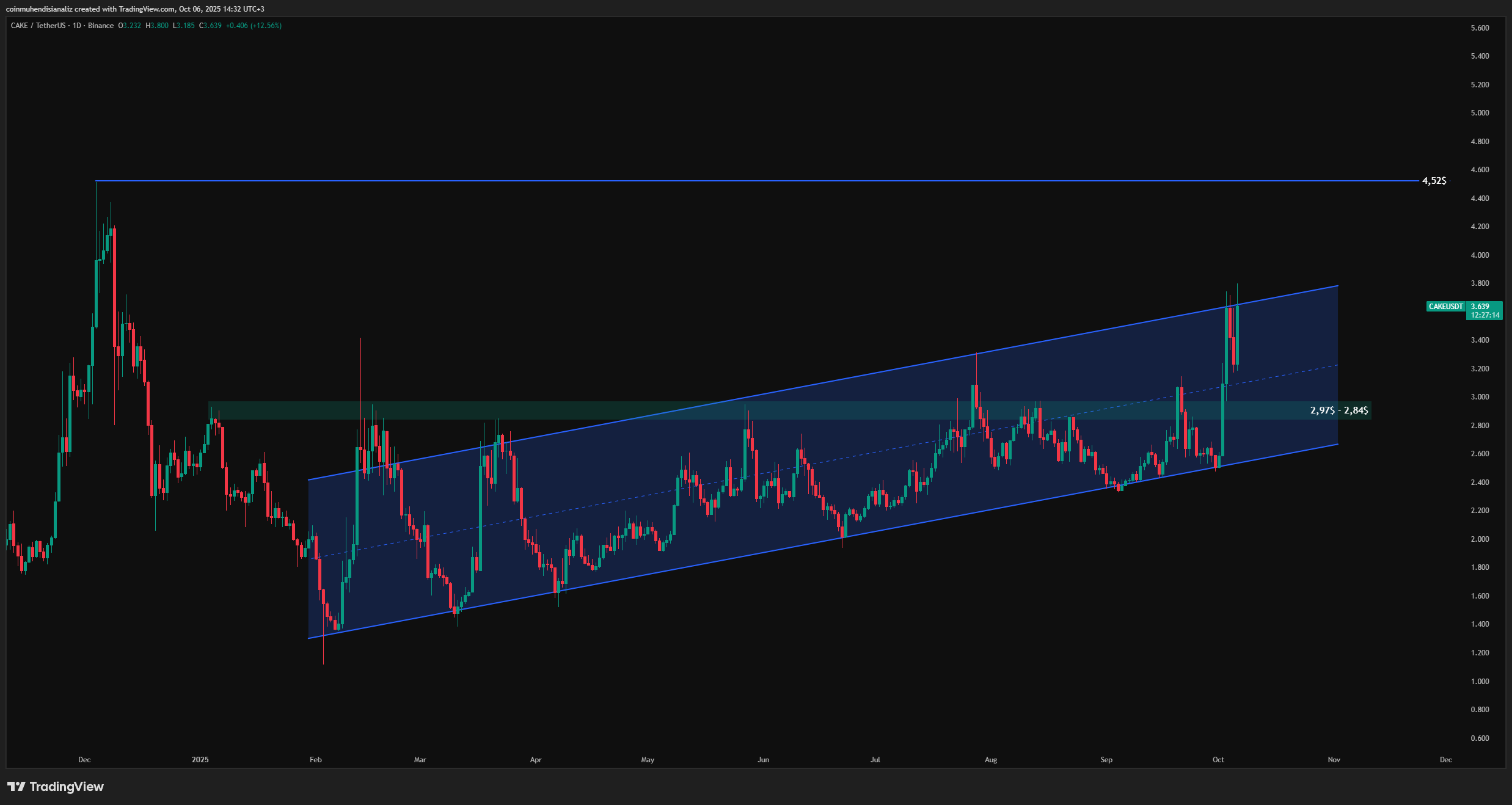This screenshot has height=805, width=1512.
Task: Click the 2025 label on time axis
Action: (200, 760)
